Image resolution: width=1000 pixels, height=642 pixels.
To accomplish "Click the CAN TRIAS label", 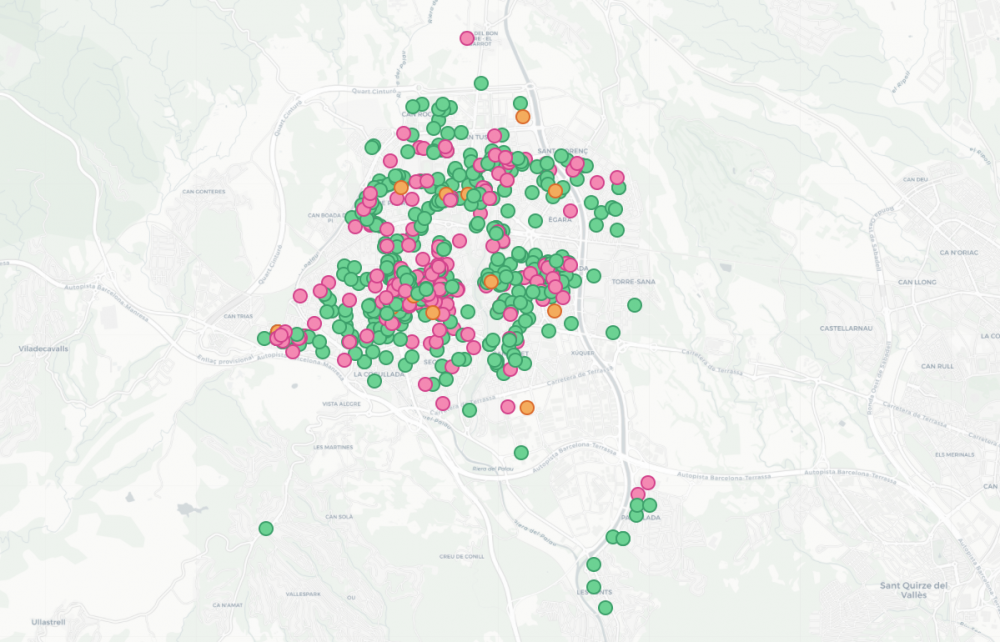I will pyautogui.click(x=239, y=316).
